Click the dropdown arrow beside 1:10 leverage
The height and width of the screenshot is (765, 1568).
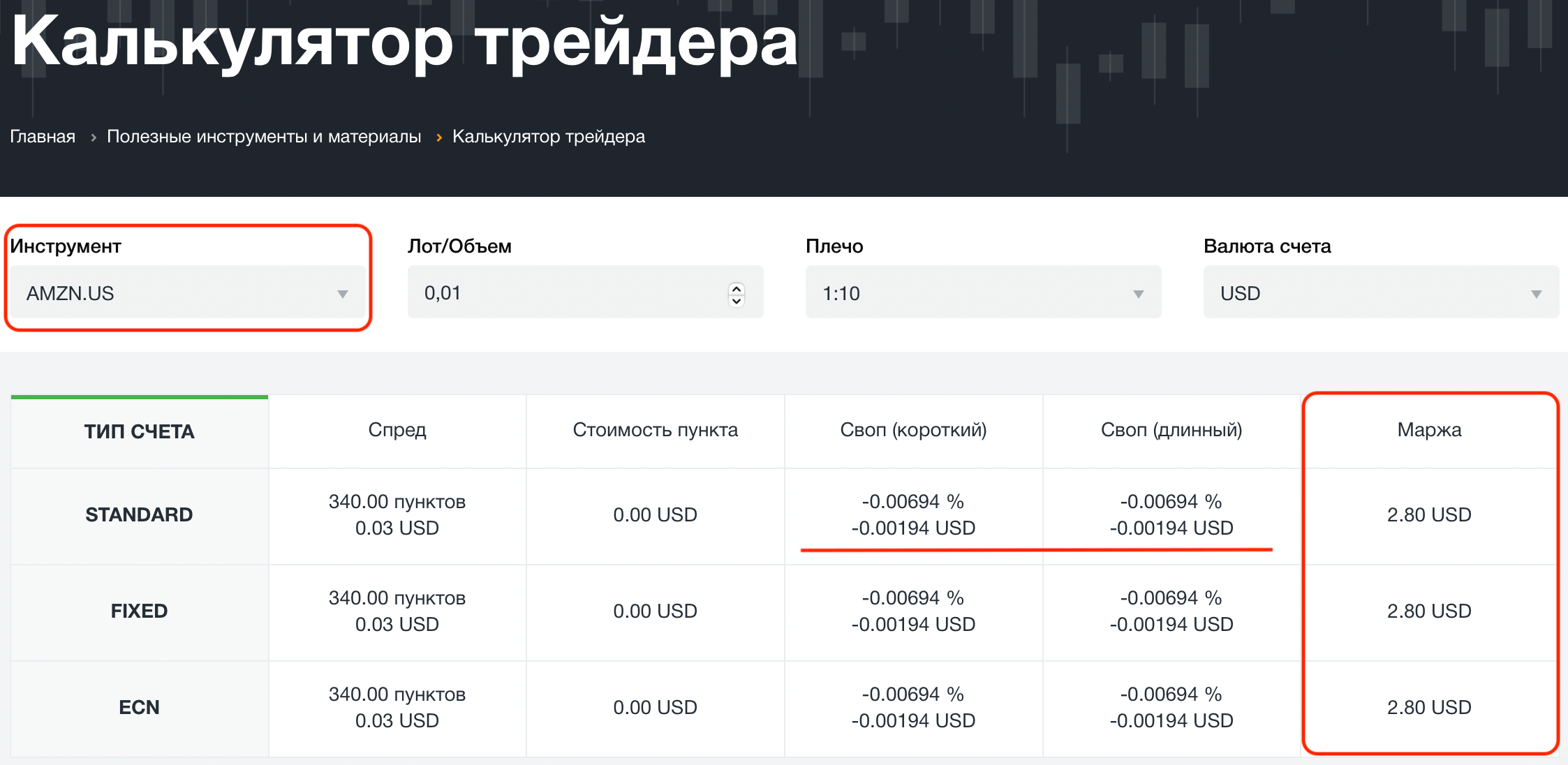pyautogui.click(x=1139, y=294)
